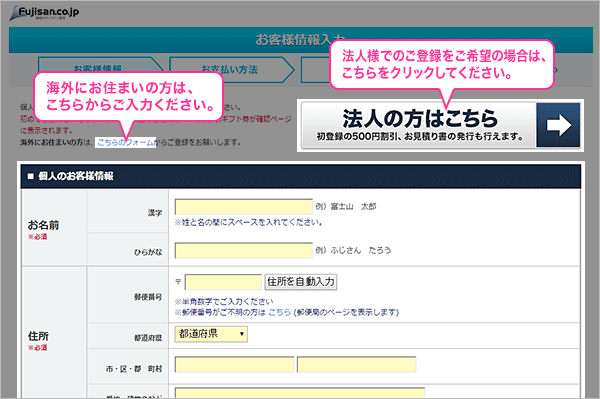The image size is (600, 399).
Task: Click the first 市・区・郡 input field
Action: 234,364
